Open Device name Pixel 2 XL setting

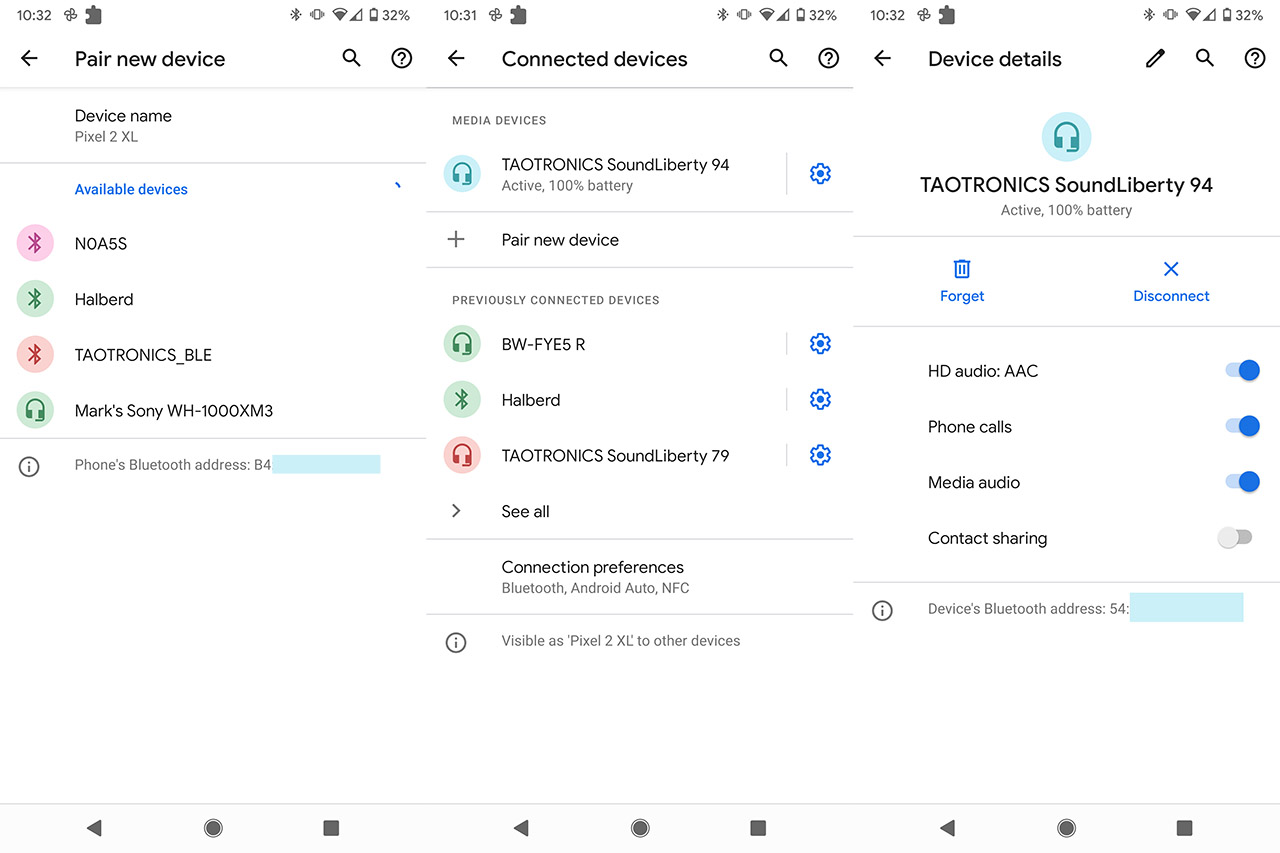coord(213,125)
